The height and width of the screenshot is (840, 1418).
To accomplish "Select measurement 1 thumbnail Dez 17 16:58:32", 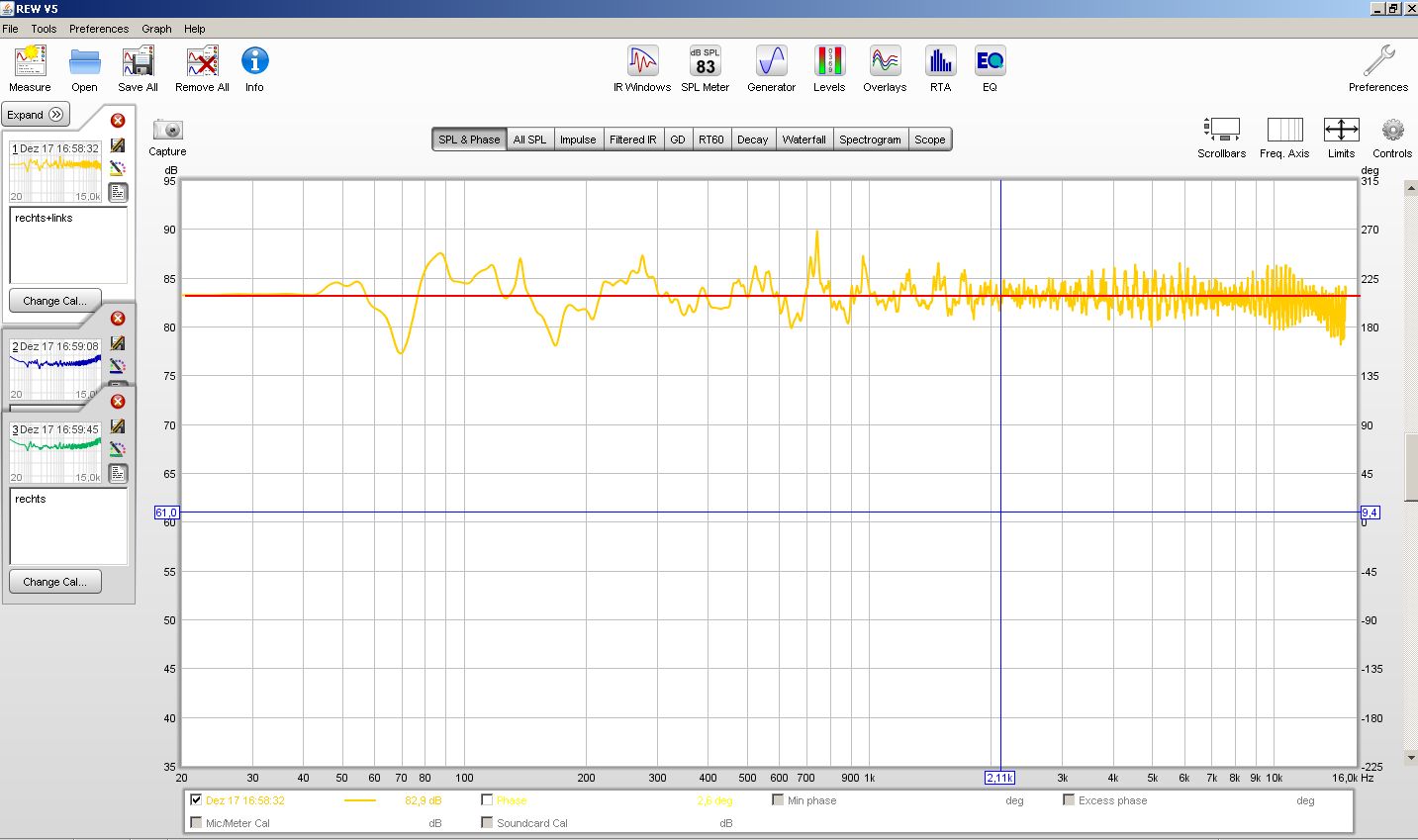I will [x=55, y=171].
